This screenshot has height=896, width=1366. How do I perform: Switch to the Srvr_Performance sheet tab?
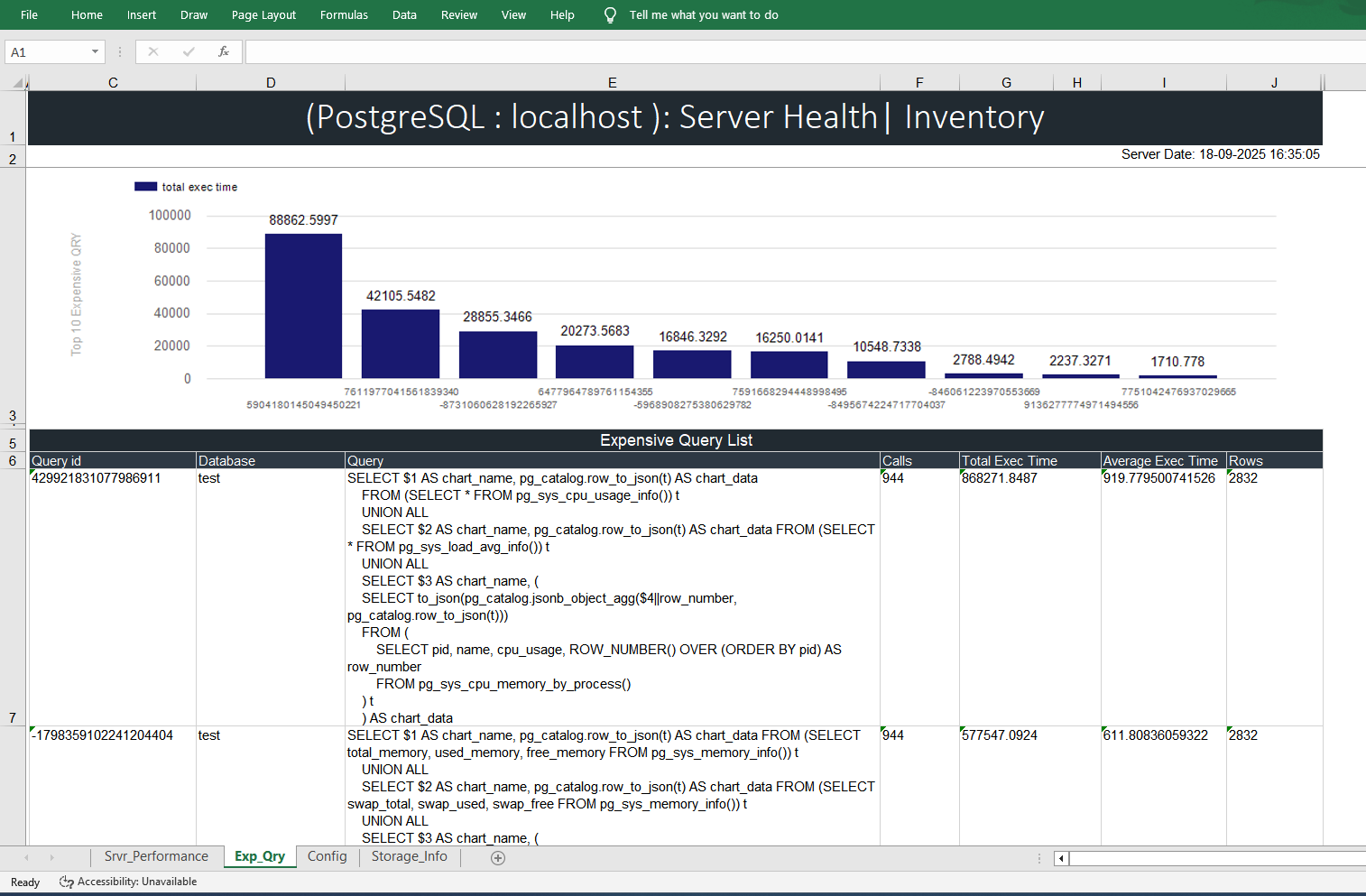click(156, 857)
